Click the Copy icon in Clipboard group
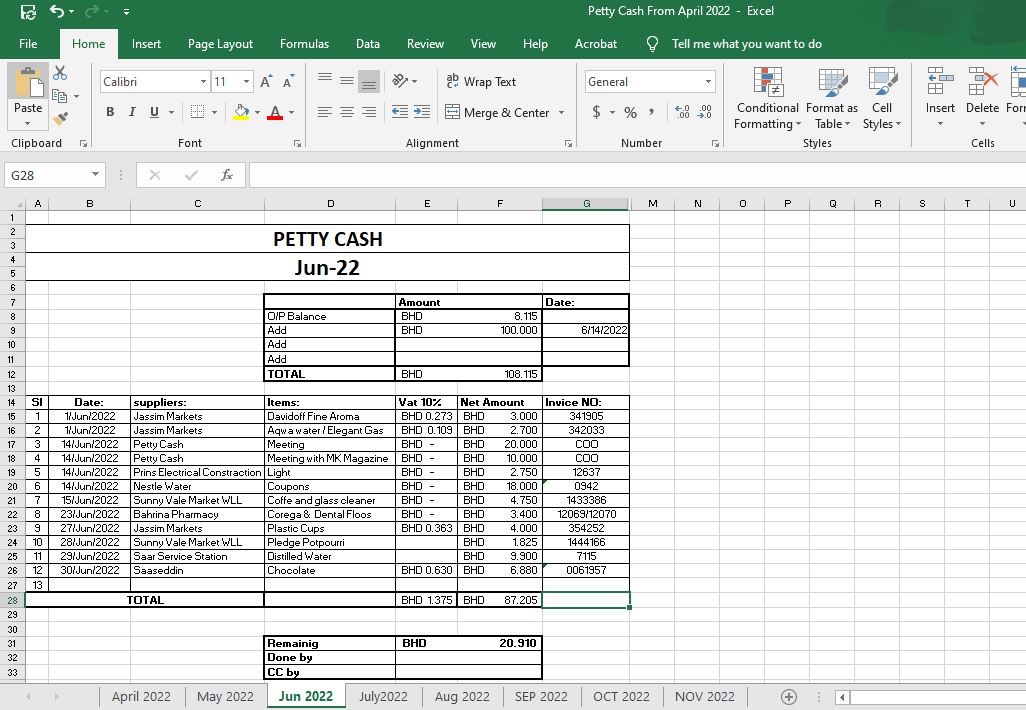The image size is (1026, 710). [60, 96]
